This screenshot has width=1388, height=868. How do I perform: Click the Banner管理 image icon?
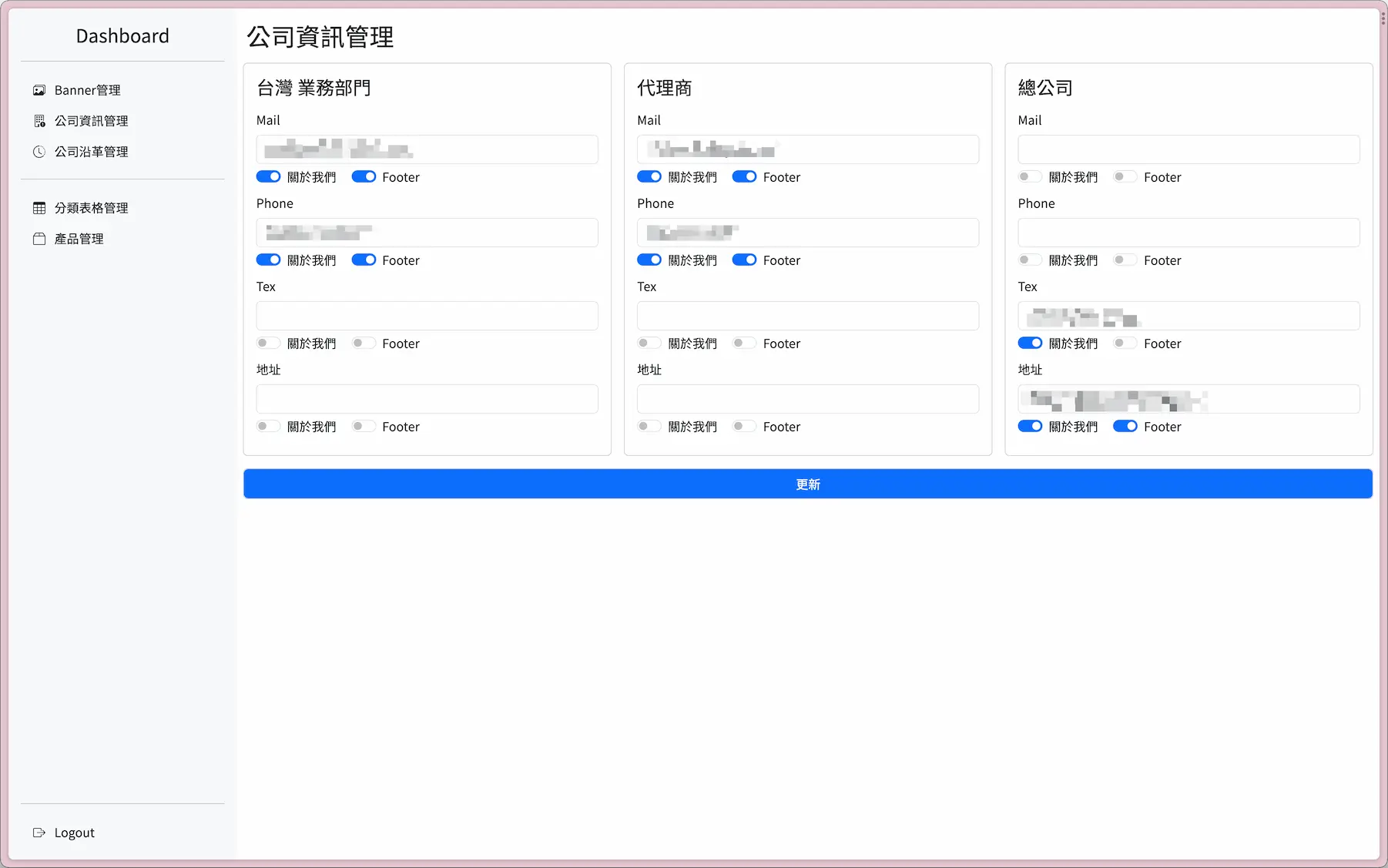[39, 90]
